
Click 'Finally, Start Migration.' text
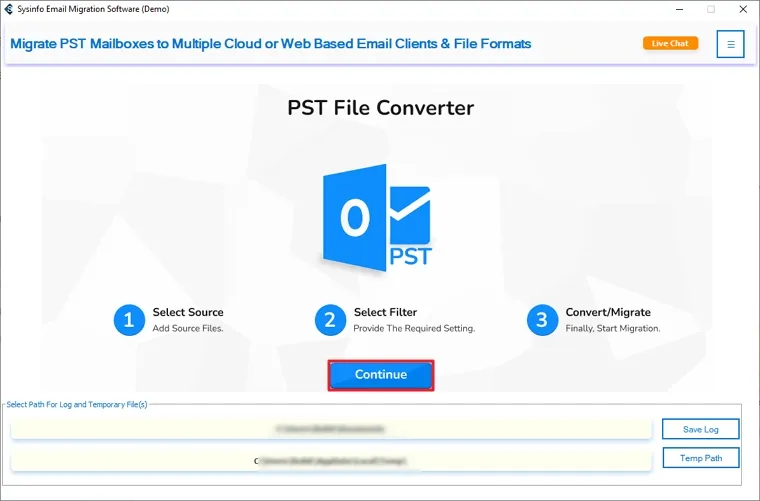(x=613, y=328)
